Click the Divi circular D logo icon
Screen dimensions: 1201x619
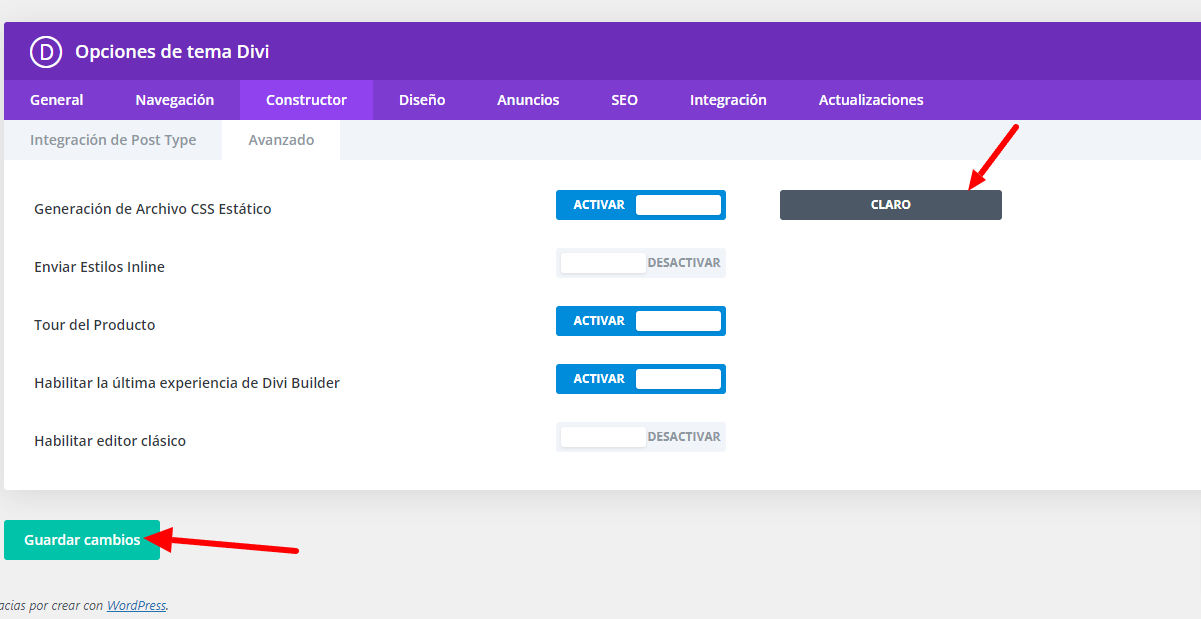tap(46, 51)
